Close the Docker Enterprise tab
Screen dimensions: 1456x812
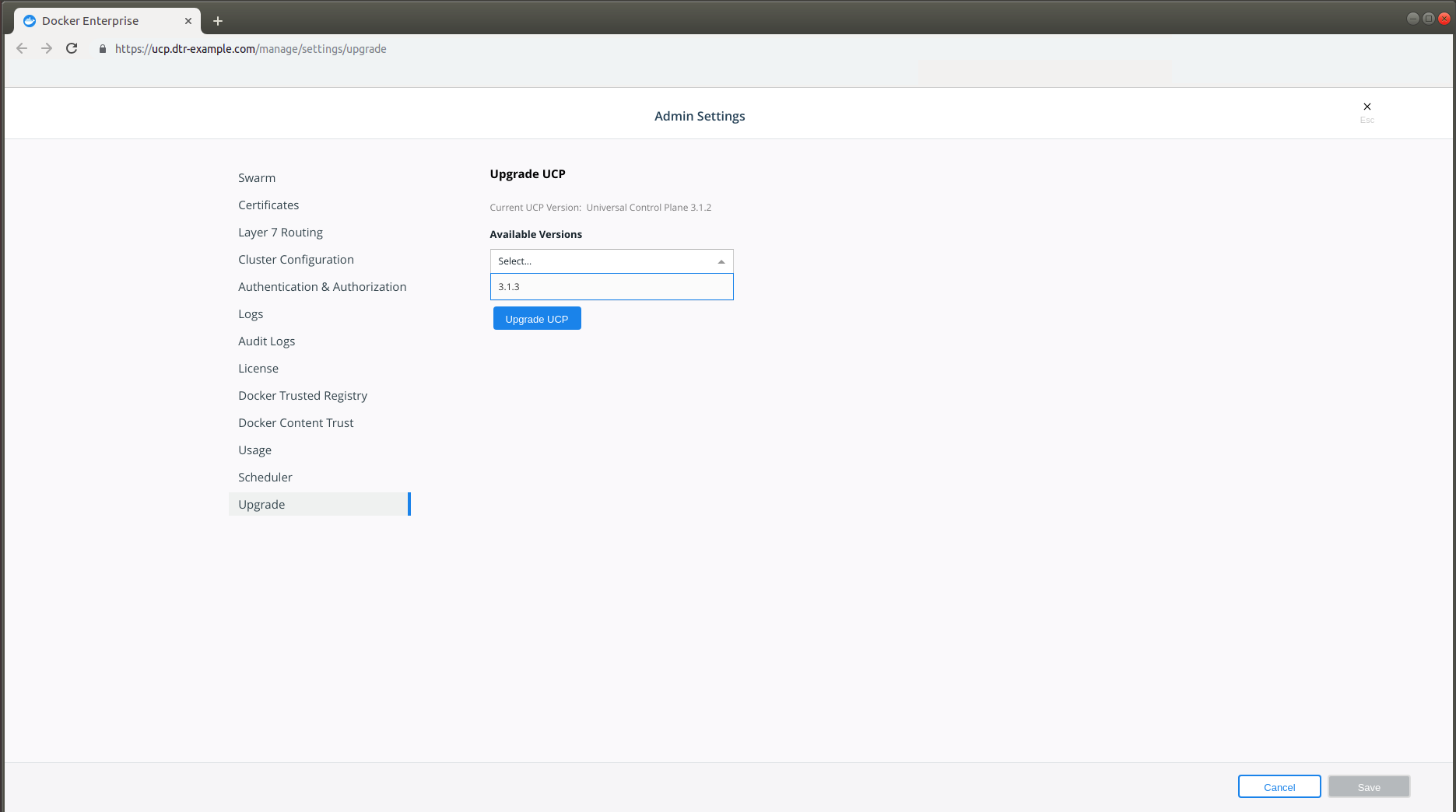[x=188, y=21]
